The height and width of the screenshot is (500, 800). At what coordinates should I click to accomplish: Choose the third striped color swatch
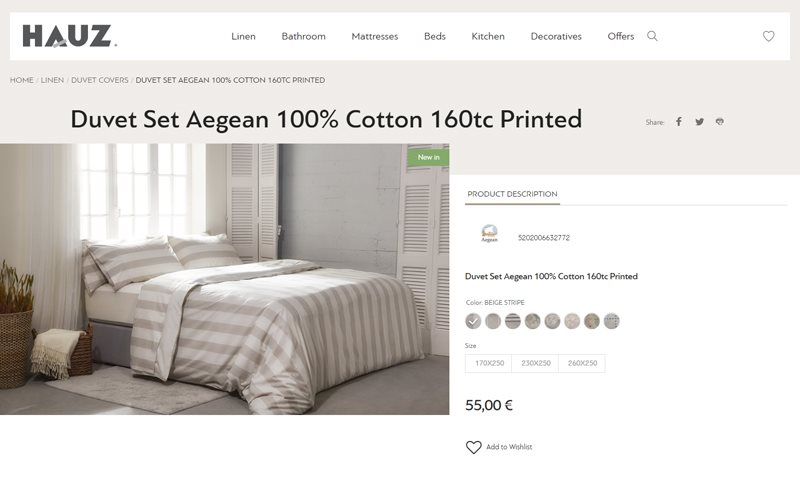point(512,321)
